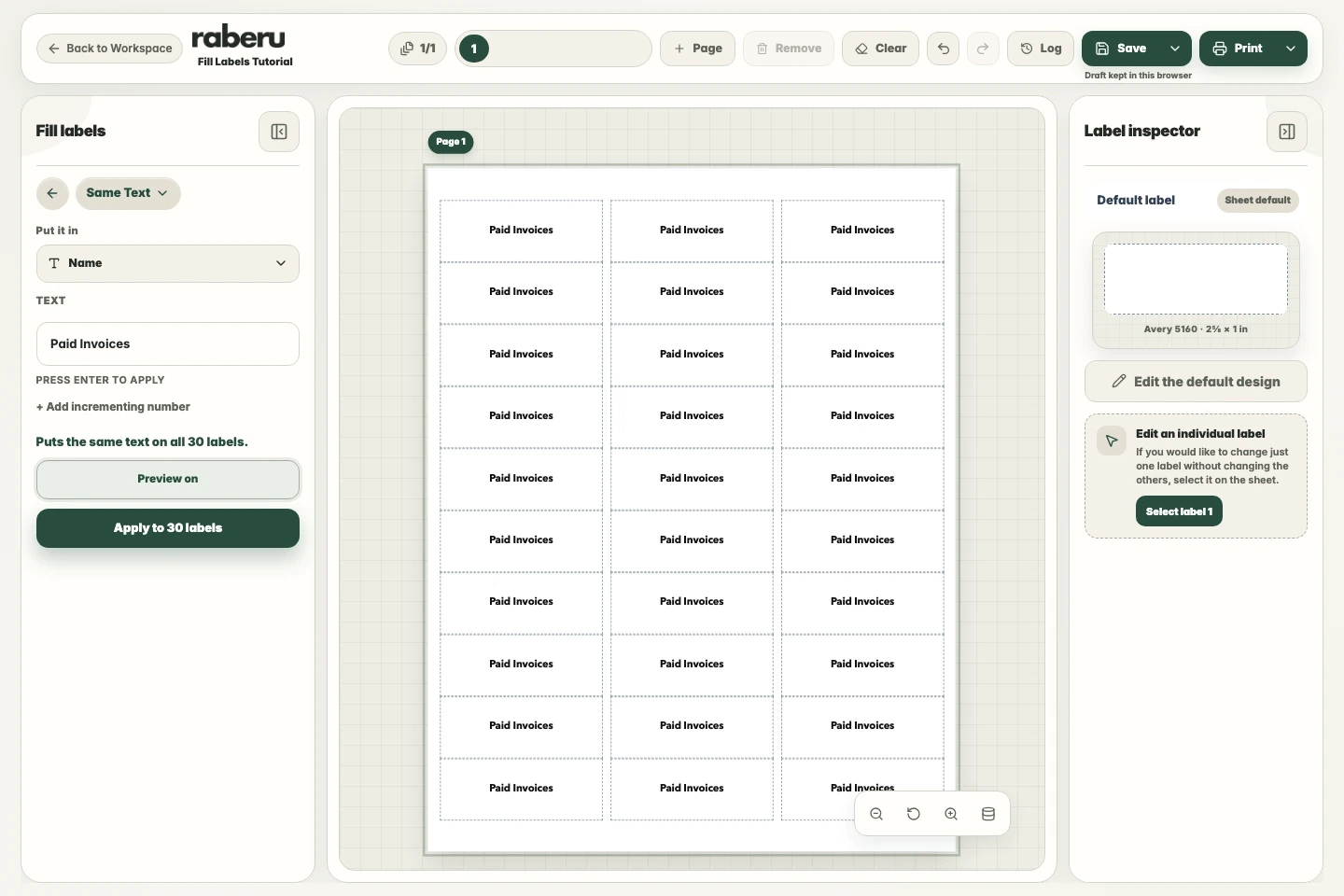Click the raberu logo
Screen dimensions: 1344x896
click(x=238, y=37)
